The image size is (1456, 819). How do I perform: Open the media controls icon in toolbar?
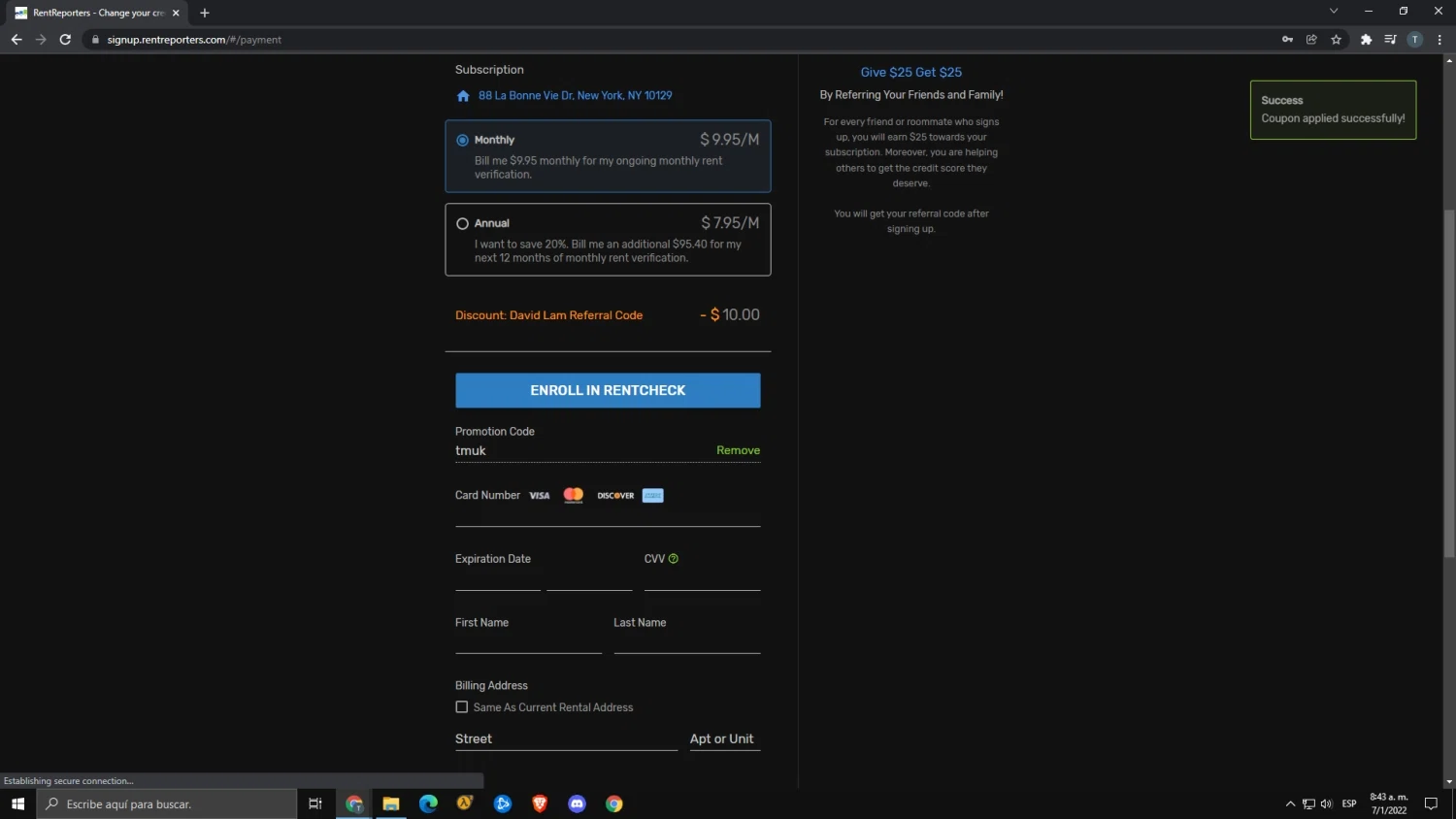pyautogui.click(x=1390, y=40)
